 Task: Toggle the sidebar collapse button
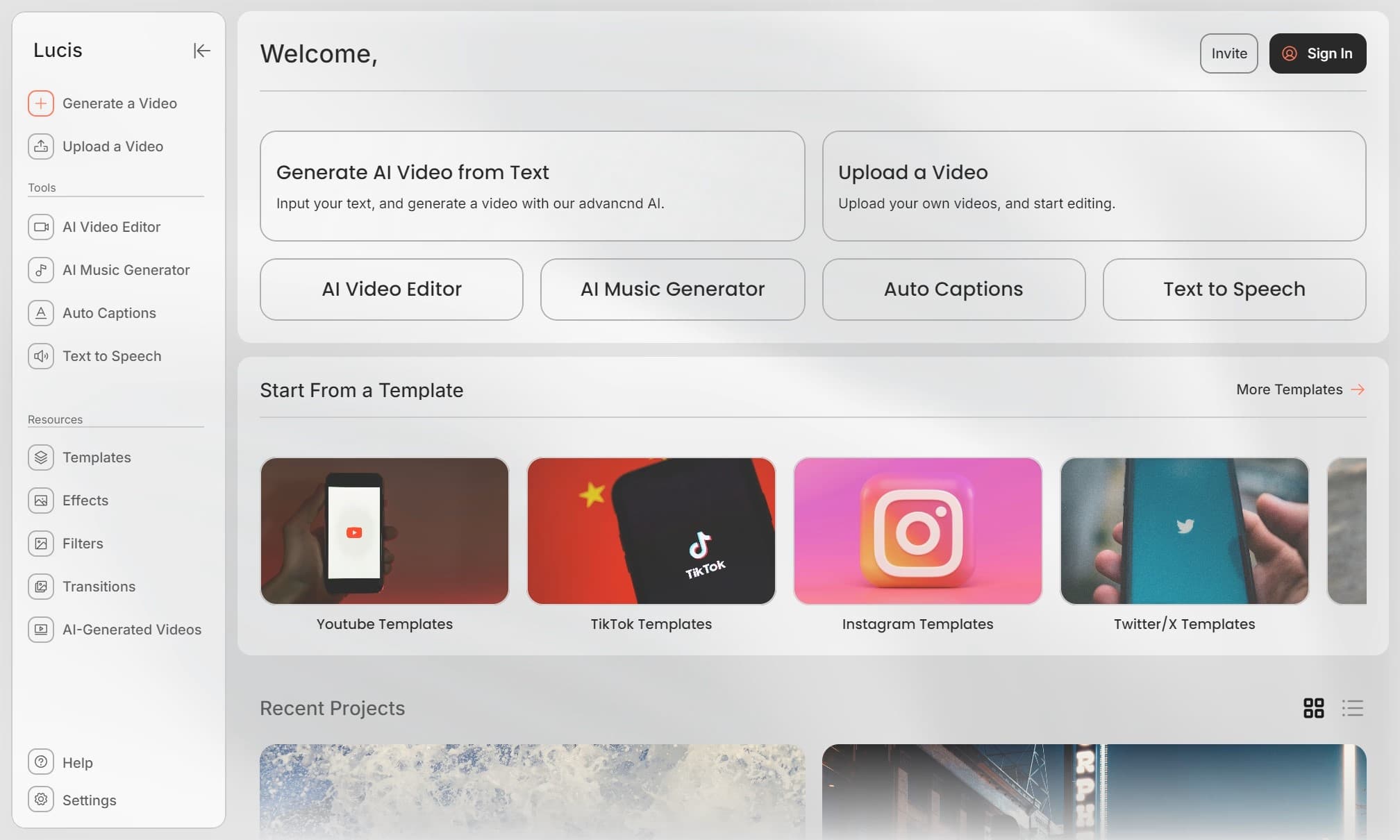[x=200, y=51]
